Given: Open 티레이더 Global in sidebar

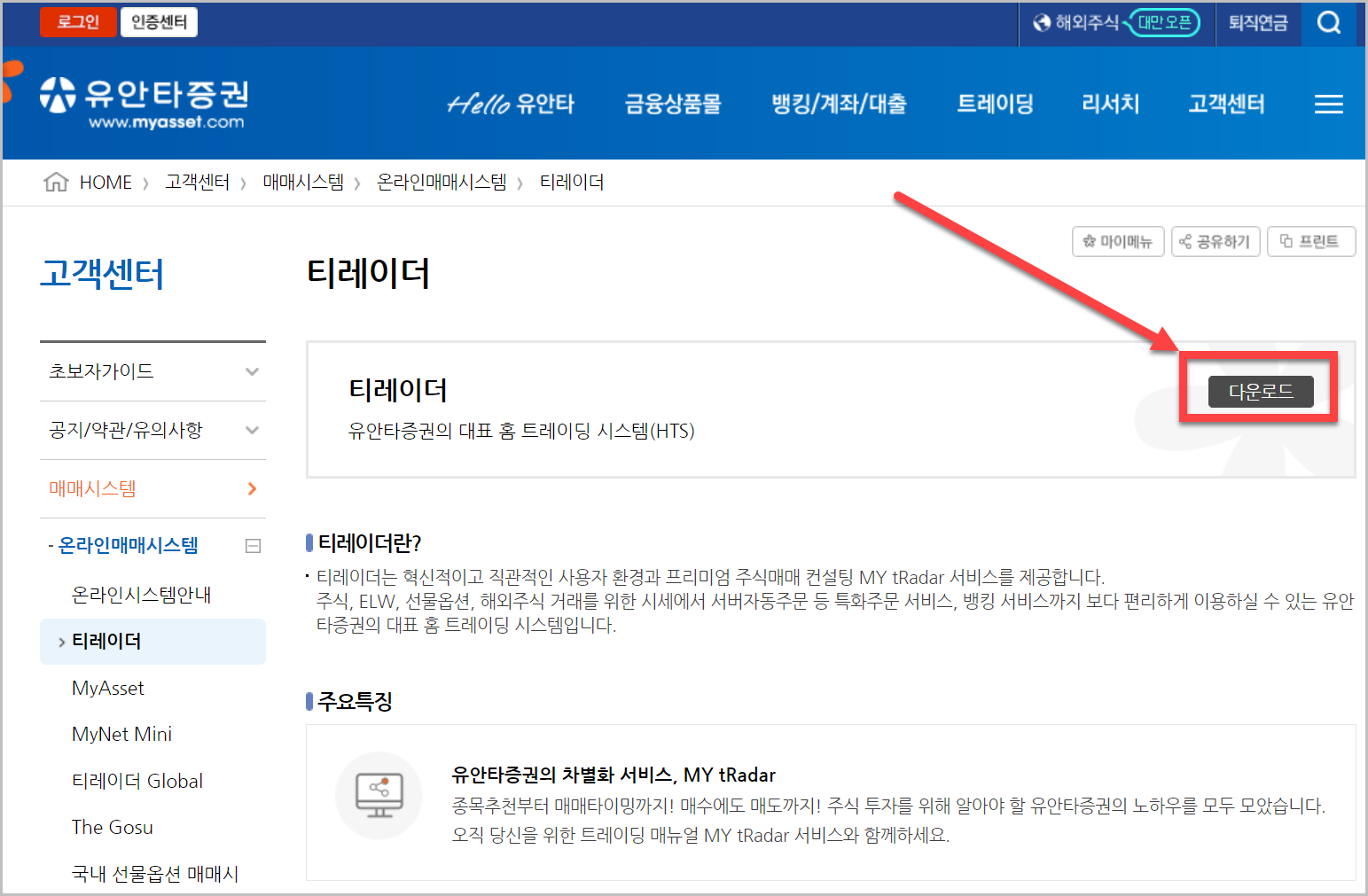Looking at the screenshot, I should pos(137,781).
